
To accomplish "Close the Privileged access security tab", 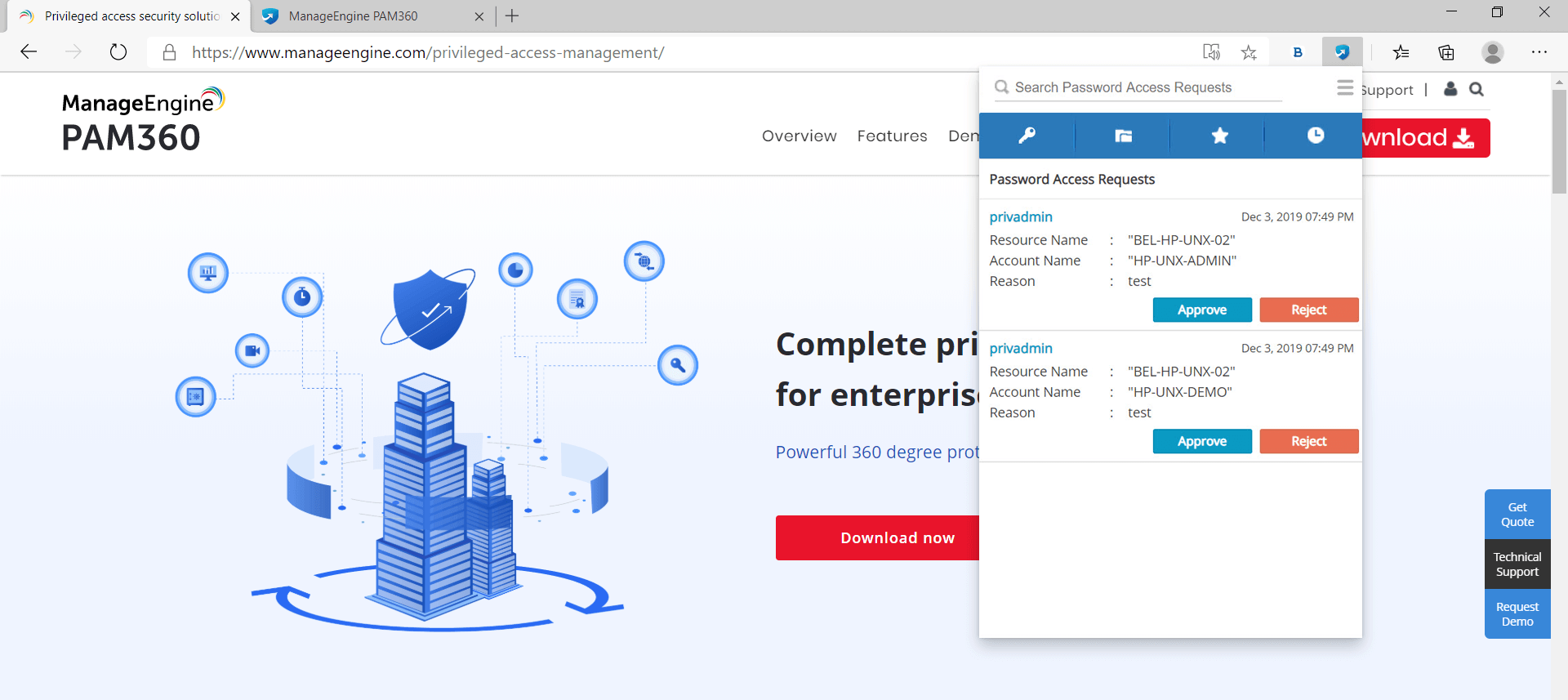I will pos(235,16).
